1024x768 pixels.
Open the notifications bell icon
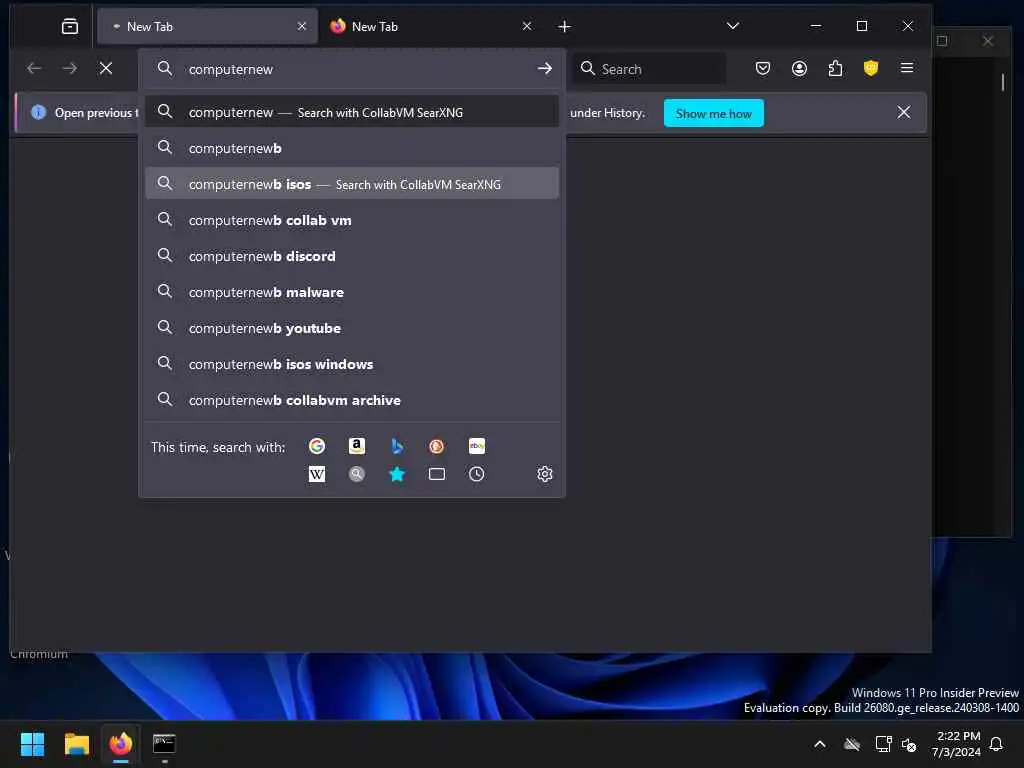coord(996,744)
